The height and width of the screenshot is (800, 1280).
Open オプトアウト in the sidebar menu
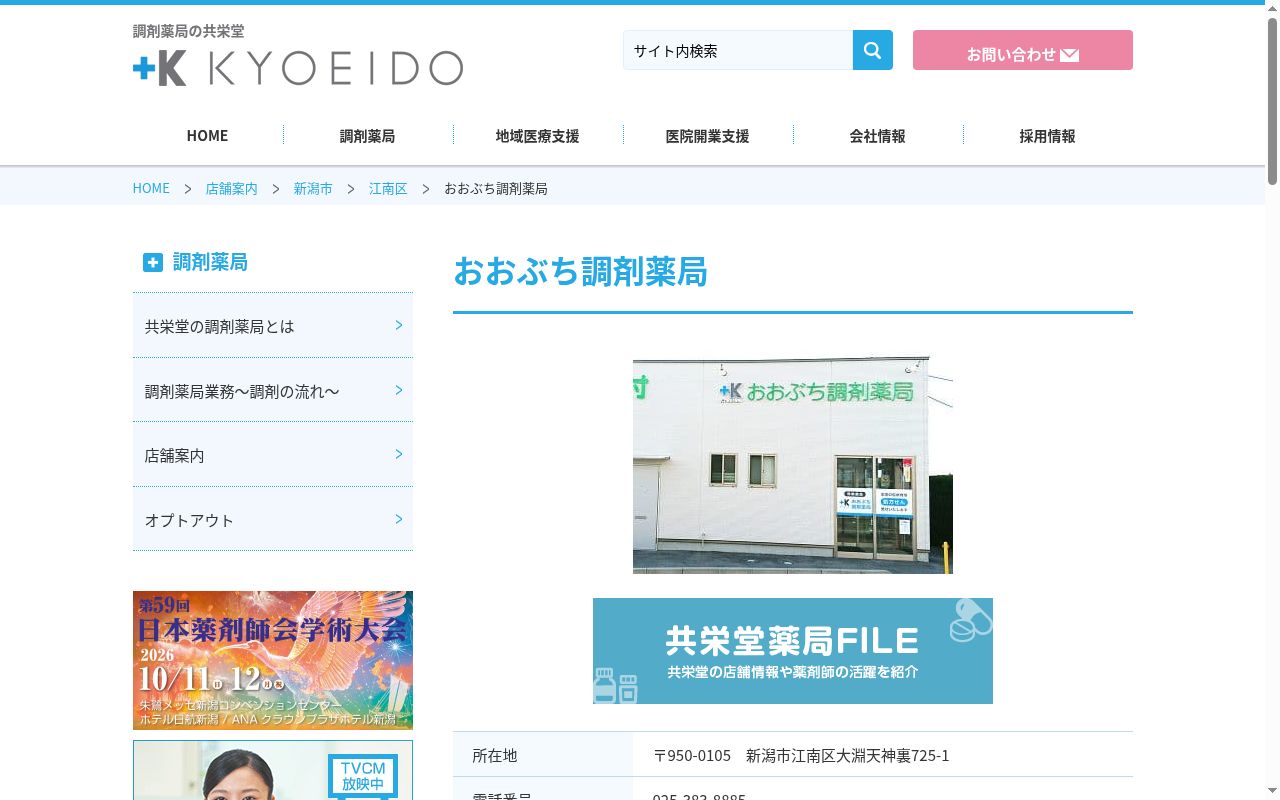click(x=273, y=520)
